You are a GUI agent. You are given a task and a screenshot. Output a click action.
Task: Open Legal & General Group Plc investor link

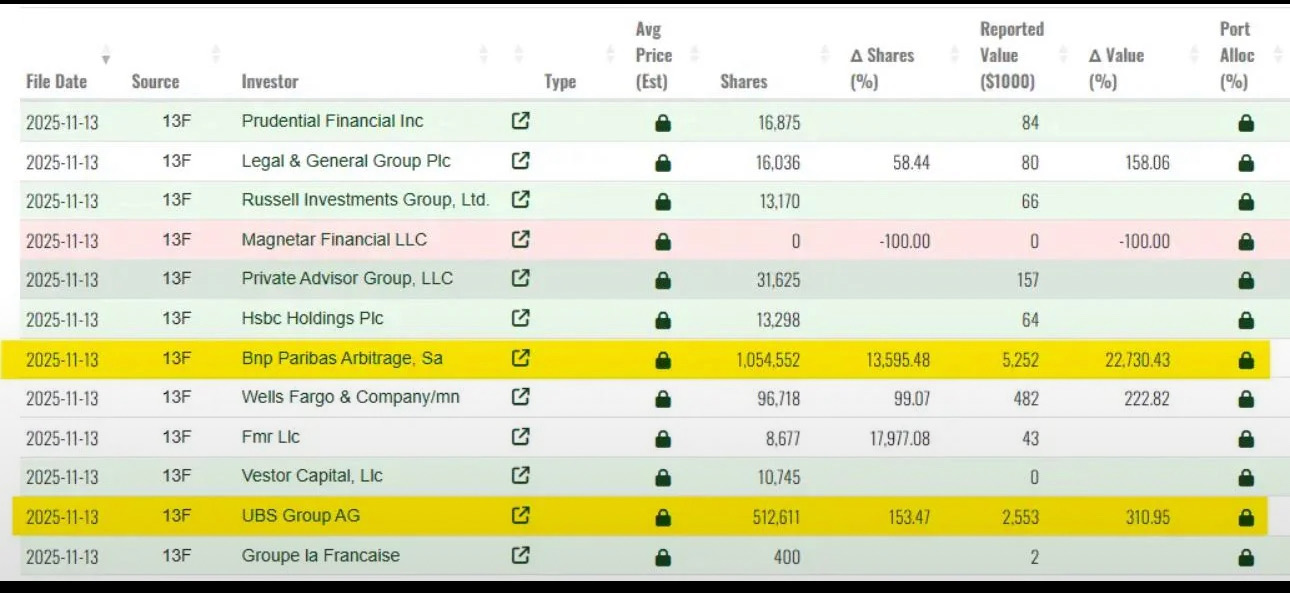click(x=346, y=161)
